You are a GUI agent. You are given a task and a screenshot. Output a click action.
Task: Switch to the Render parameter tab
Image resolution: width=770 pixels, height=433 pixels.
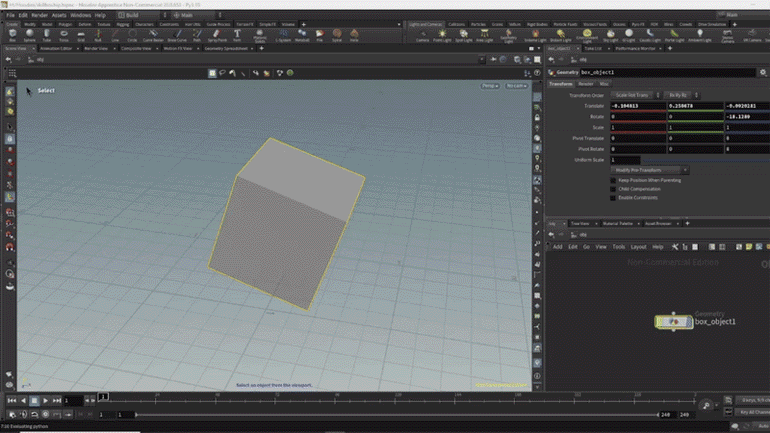tap(586, 84)
